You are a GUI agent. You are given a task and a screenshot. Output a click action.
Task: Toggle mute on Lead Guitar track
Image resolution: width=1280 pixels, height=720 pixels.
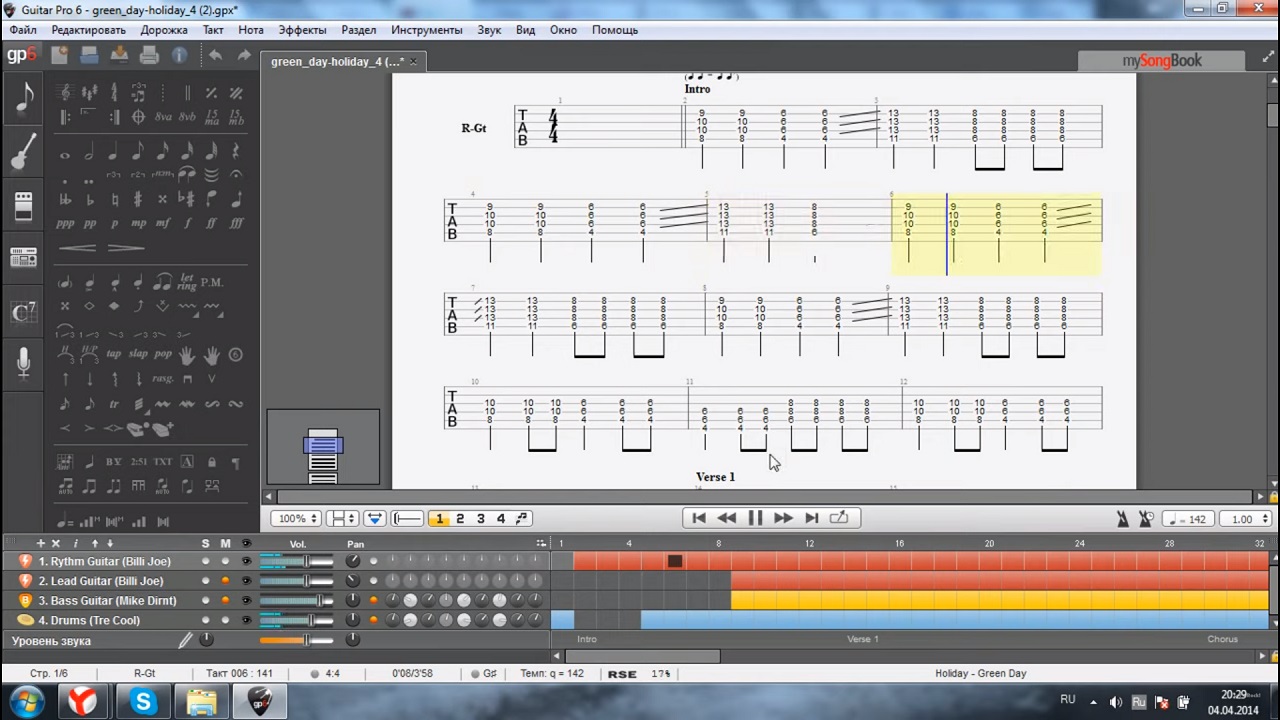pos(225,581)
